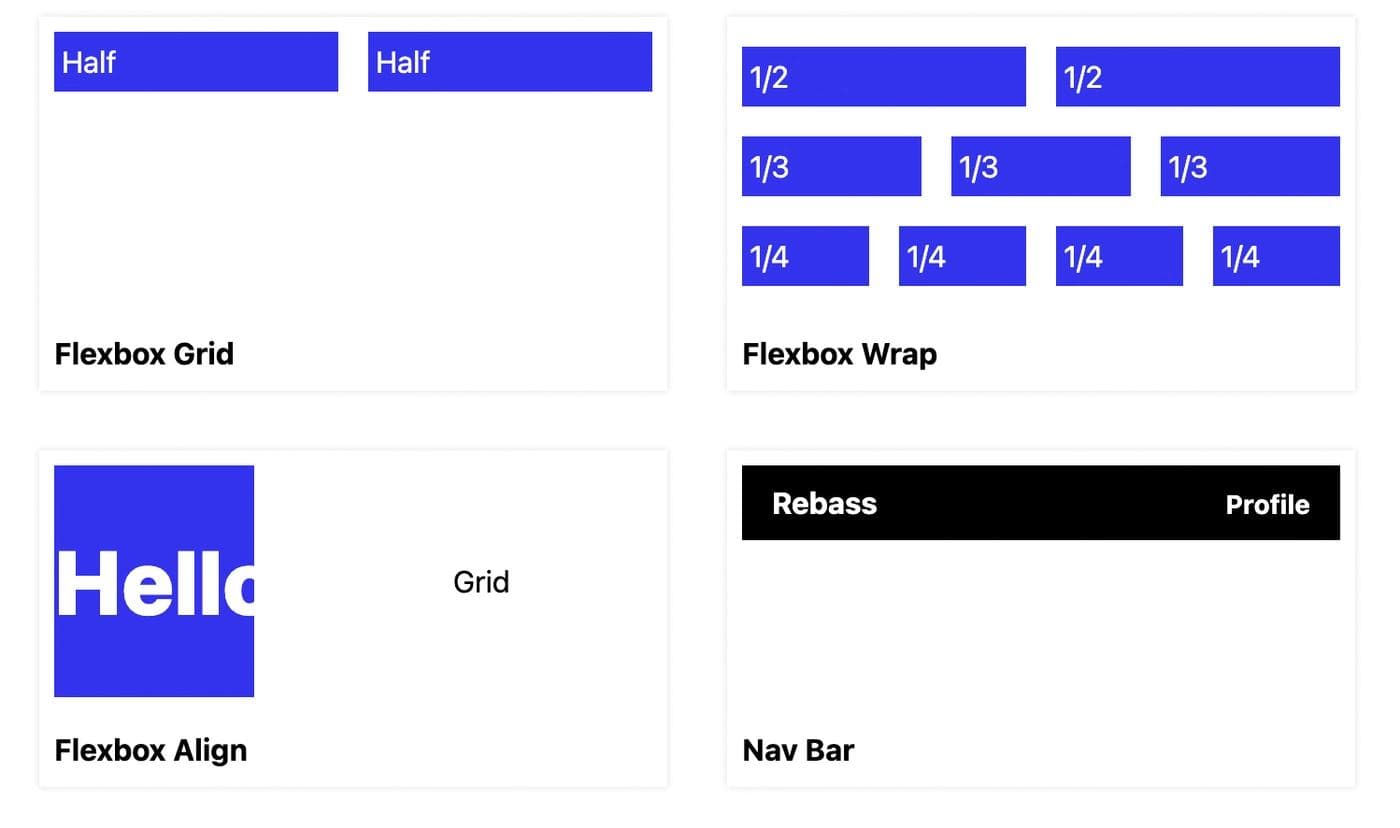Open the Flexbox Grid example title
This screenshot has width=1400, height=828.
[x=144, y=354]
